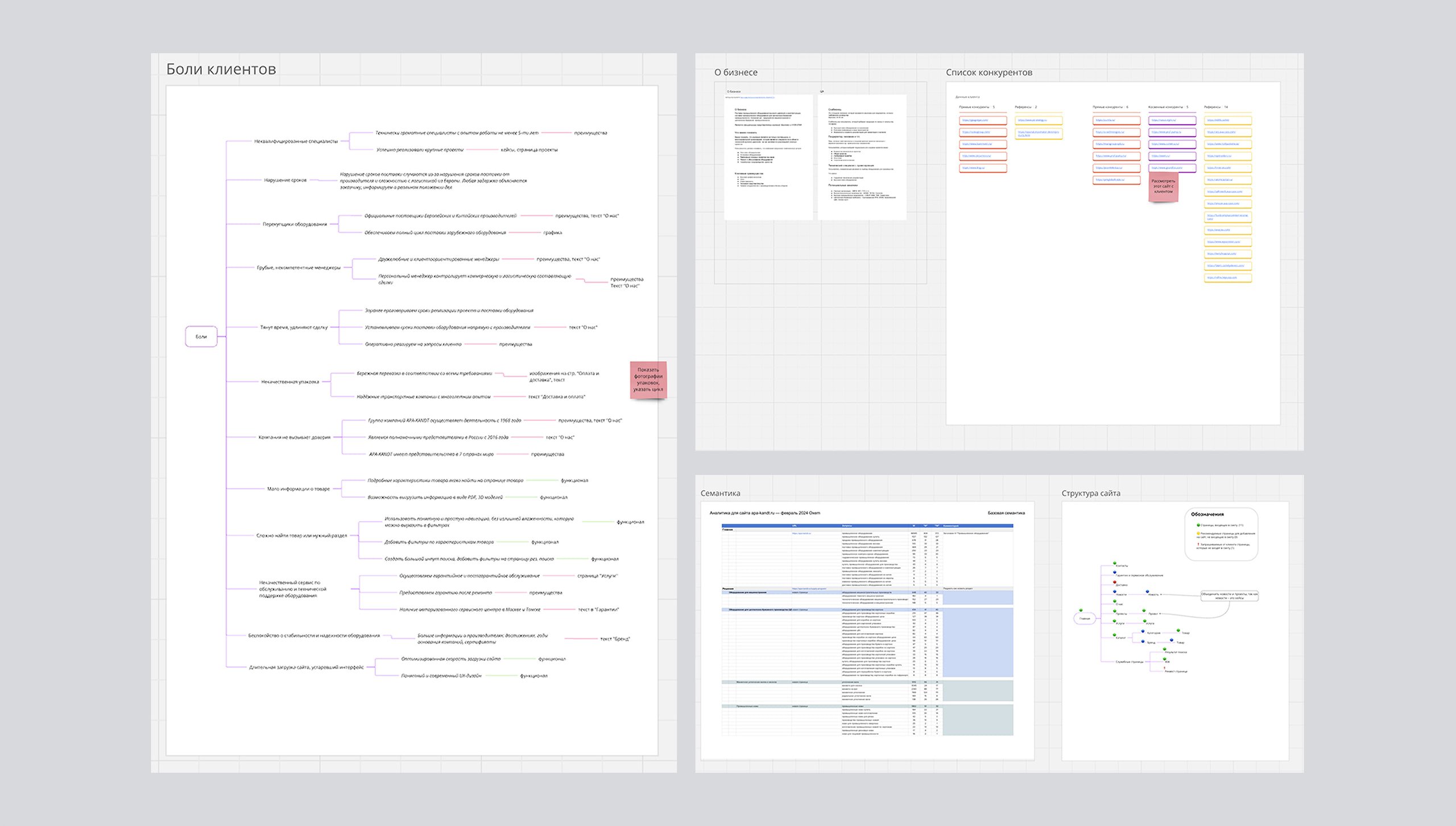Click the blue dot next to Бренд
Screen dimensions: 1456x826
[1143, 641]
